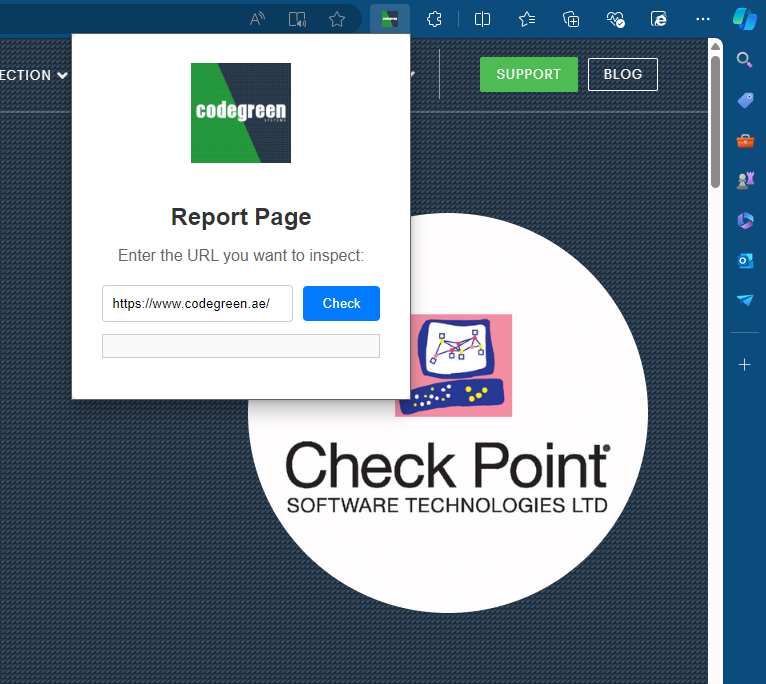Open sidebar Outlook icon
This screenshot has height=684, width=766.
745,260
